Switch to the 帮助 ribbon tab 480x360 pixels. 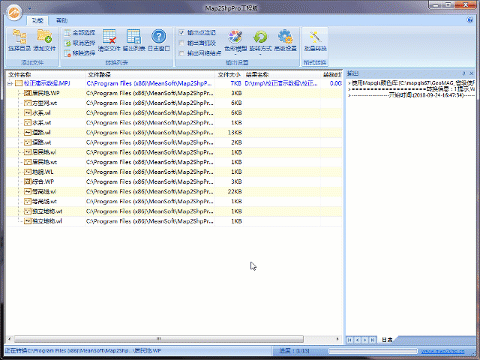click(62, 20)
